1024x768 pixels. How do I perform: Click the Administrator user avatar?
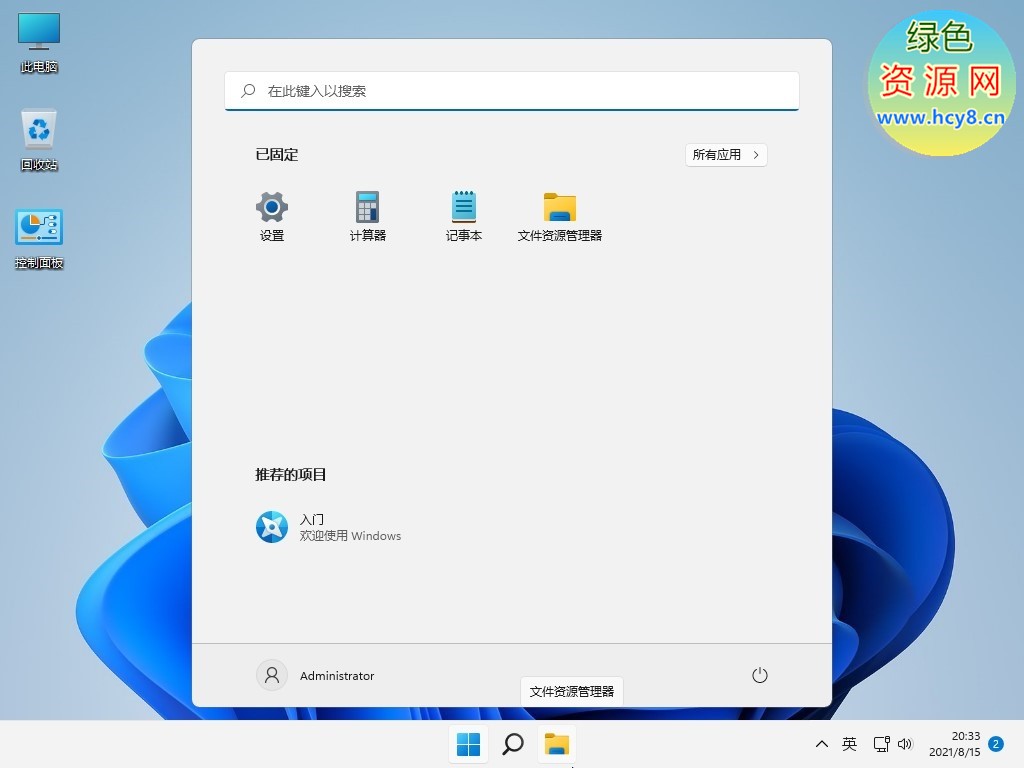click(272, 675)
